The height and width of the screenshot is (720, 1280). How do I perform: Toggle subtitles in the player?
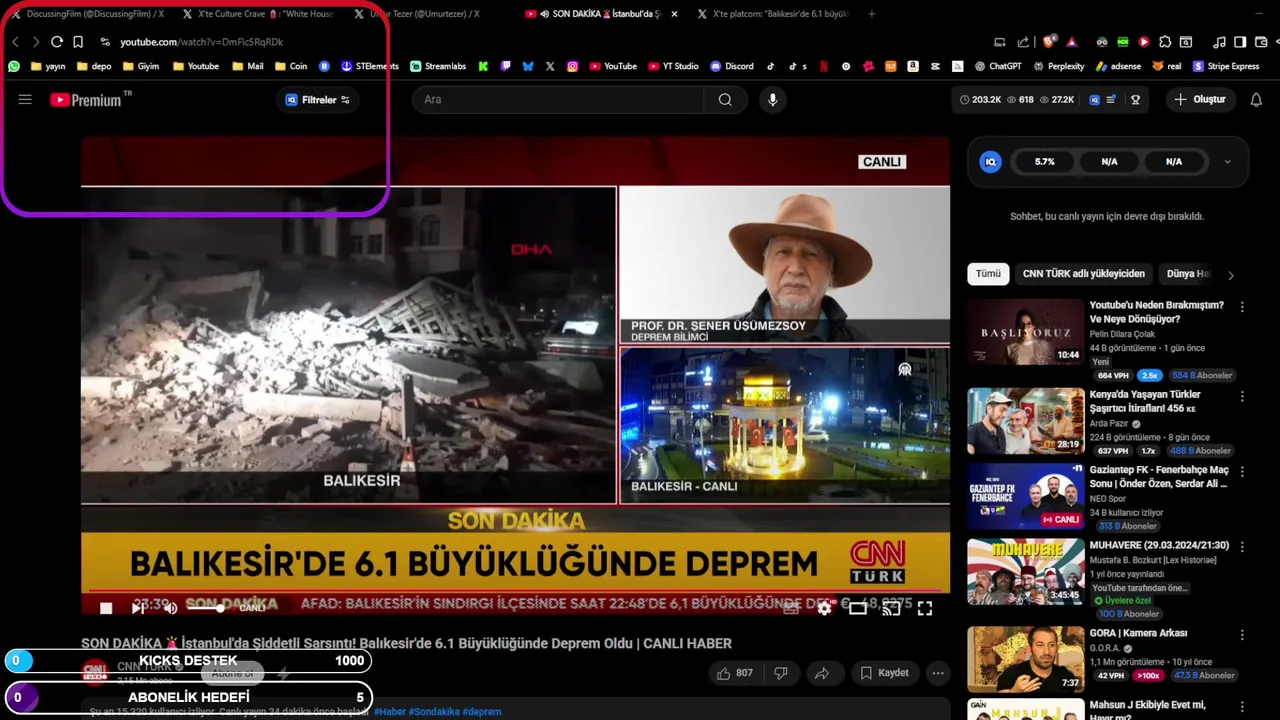coord(791,607)
